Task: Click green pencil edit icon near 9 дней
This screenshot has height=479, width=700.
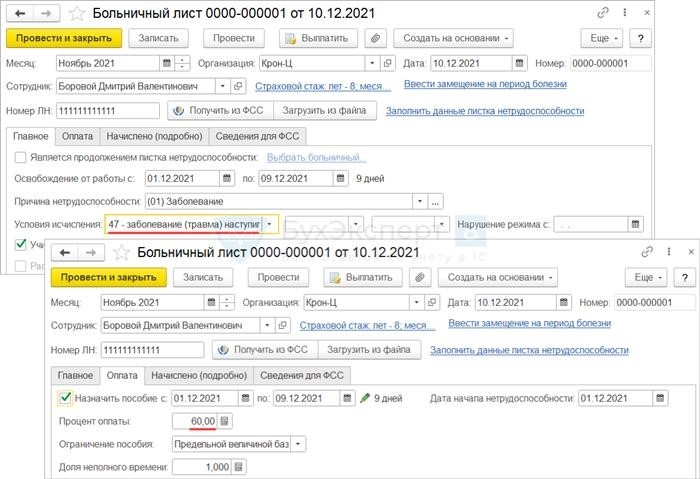Action: (x=365, y=398)
